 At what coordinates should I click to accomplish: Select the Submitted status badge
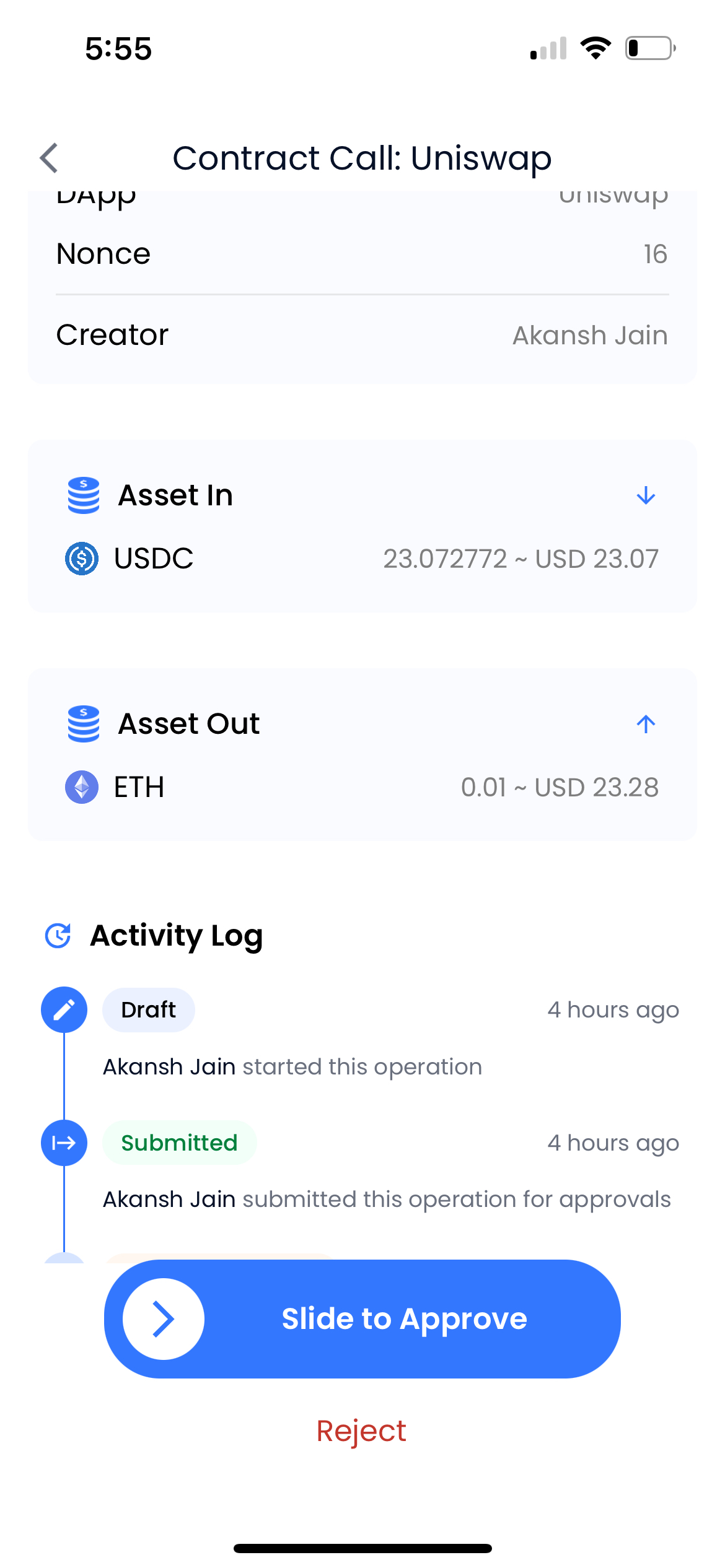tap(180, 1143)
